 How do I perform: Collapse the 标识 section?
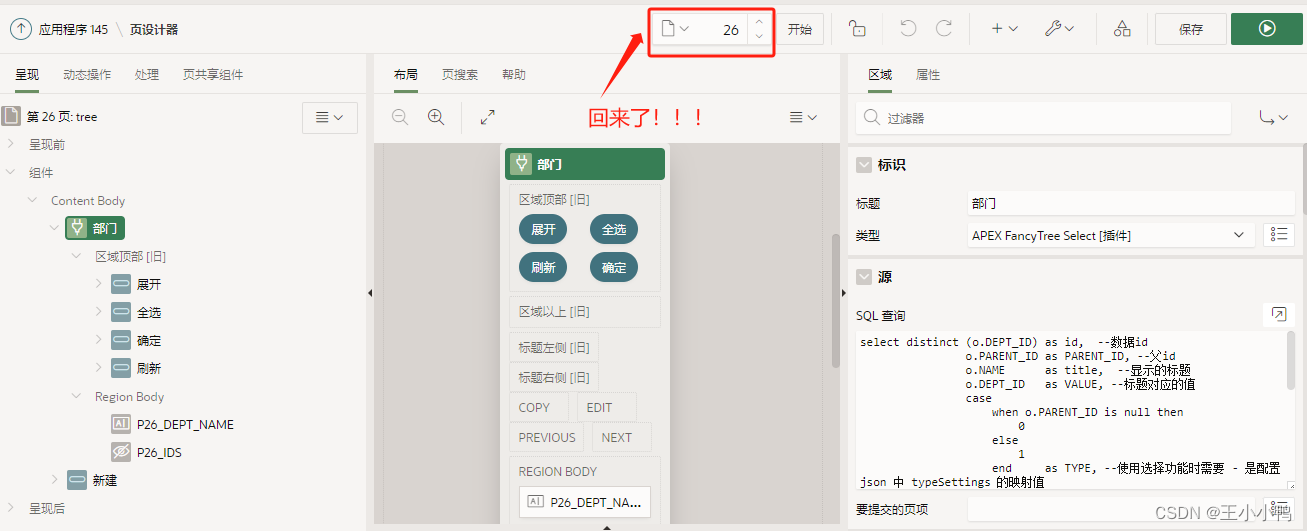[864, 165]
